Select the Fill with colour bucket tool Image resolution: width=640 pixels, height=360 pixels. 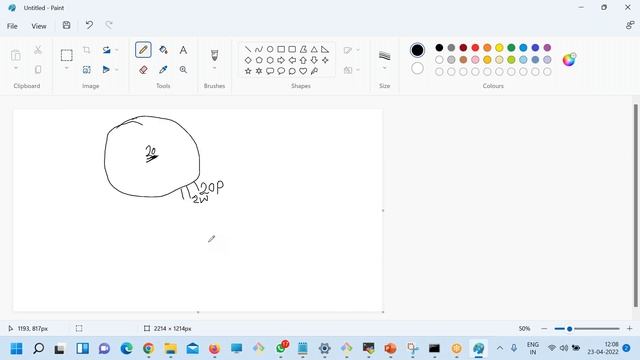coord(163,50)
